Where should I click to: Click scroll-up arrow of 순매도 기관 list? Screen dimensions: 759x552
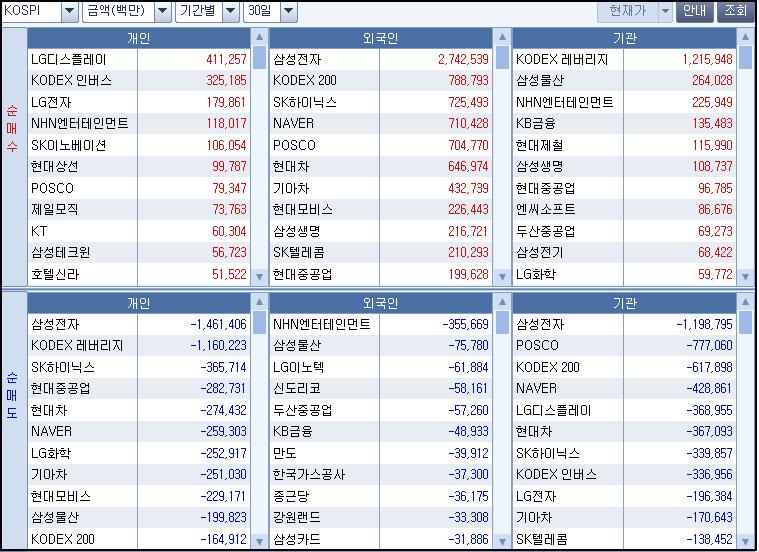click(745, 302)
